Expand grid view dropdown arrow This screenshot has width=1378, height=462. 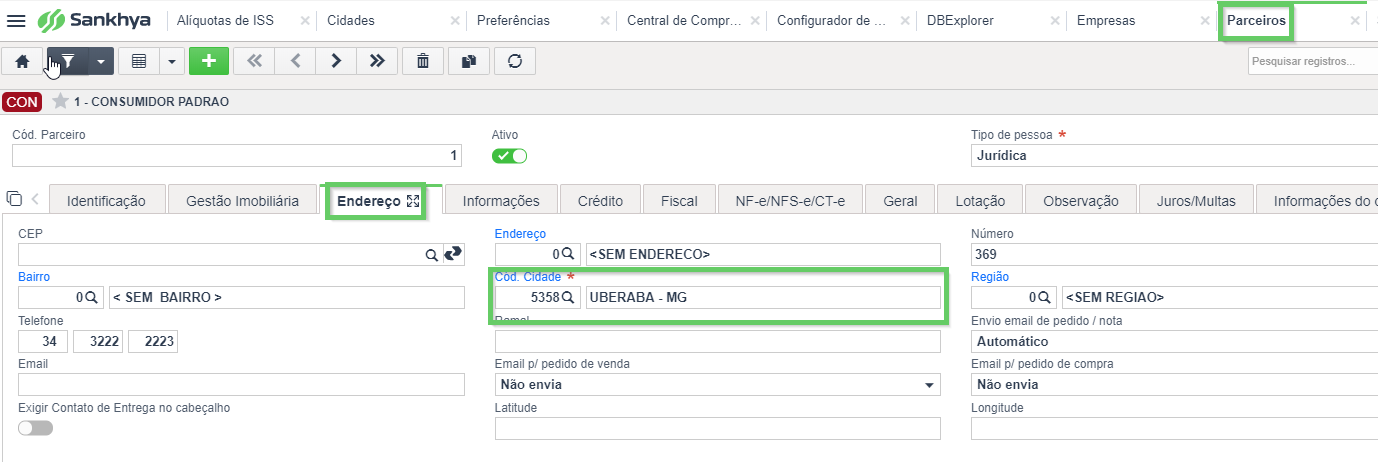[171, 61]
